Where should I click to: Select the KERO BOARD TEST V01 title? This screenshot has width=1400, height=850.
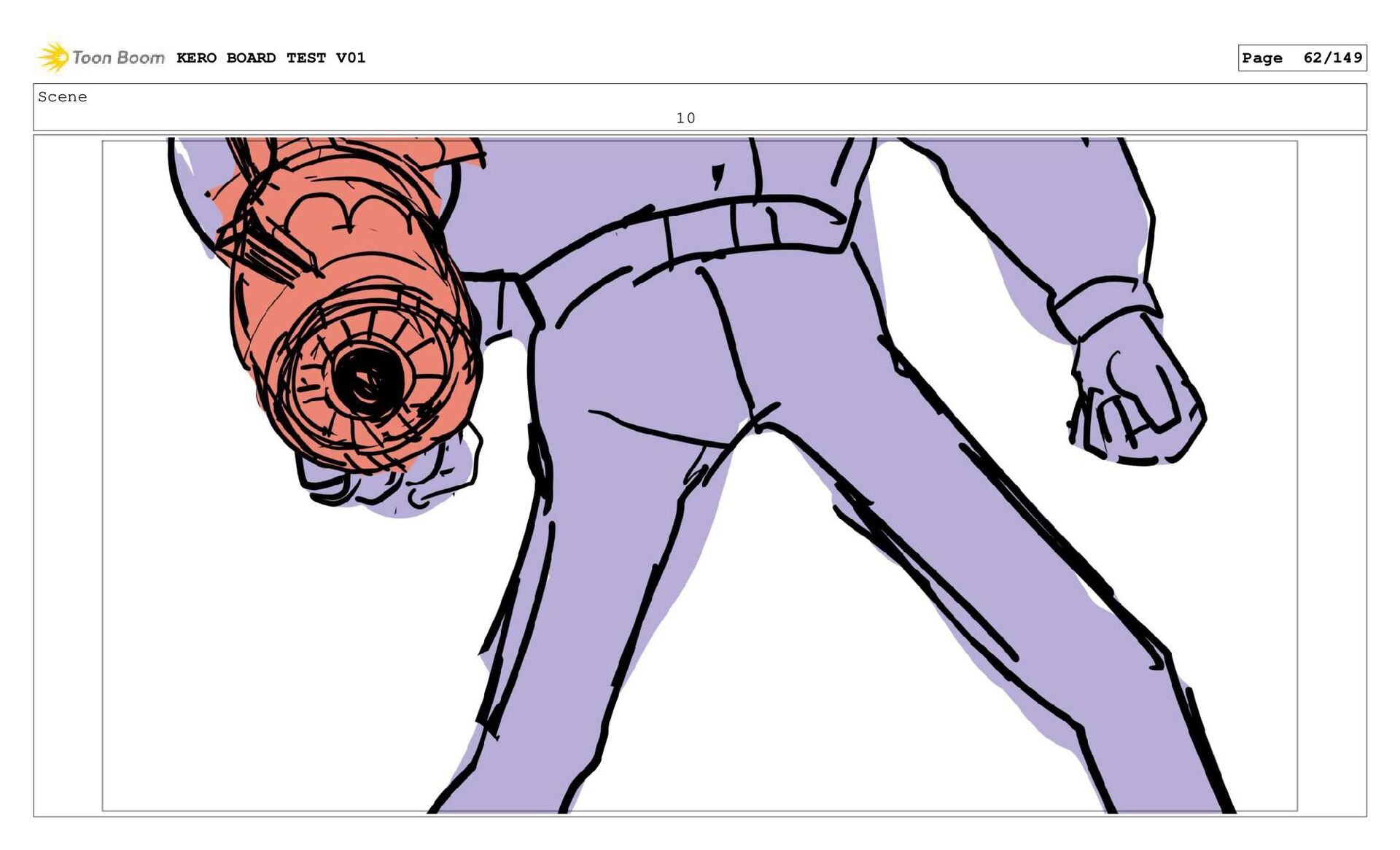271,58
